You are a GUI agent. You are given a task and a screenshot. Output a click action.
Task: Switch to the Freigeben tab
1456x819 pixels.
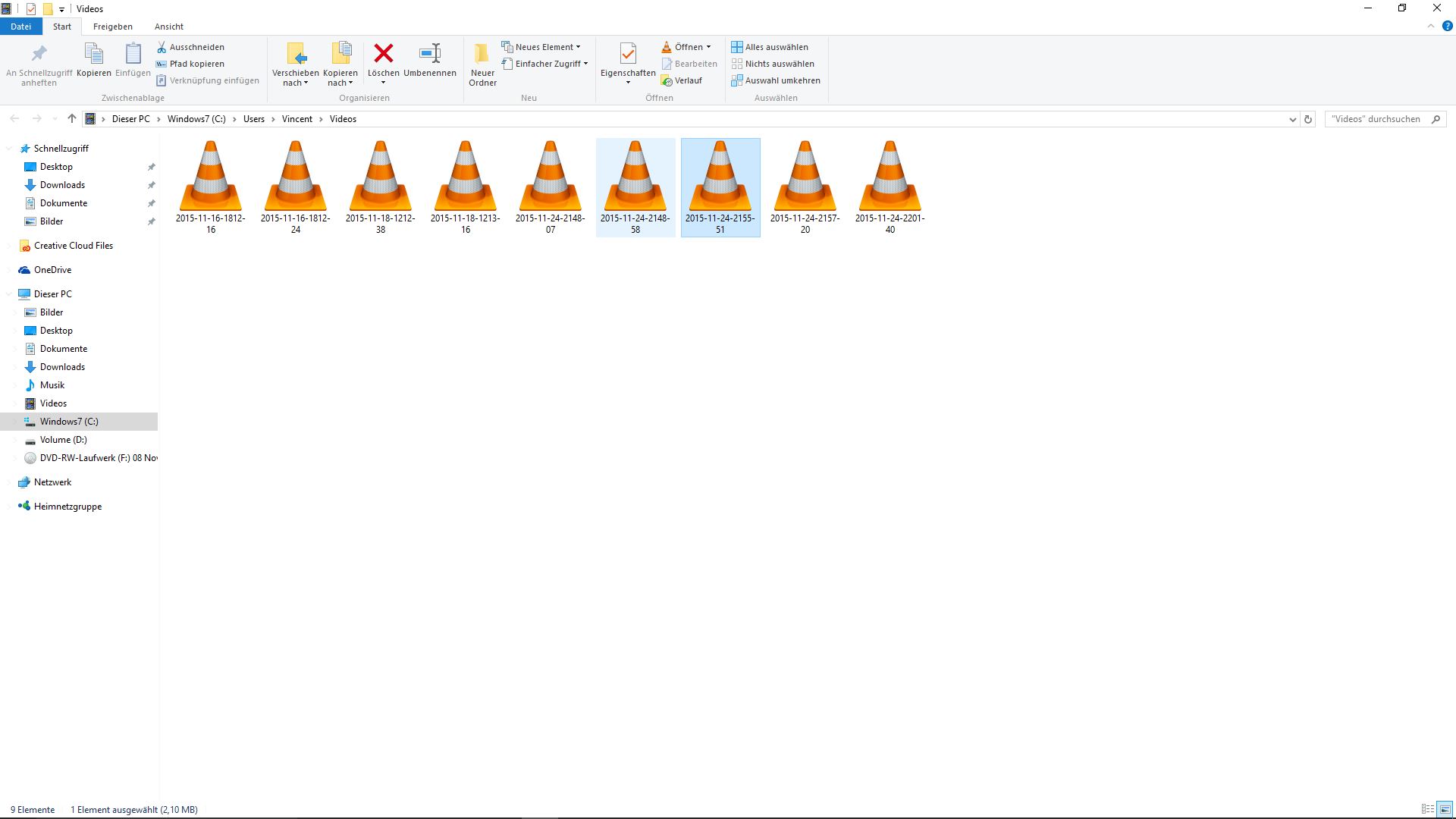pos(112,27)
